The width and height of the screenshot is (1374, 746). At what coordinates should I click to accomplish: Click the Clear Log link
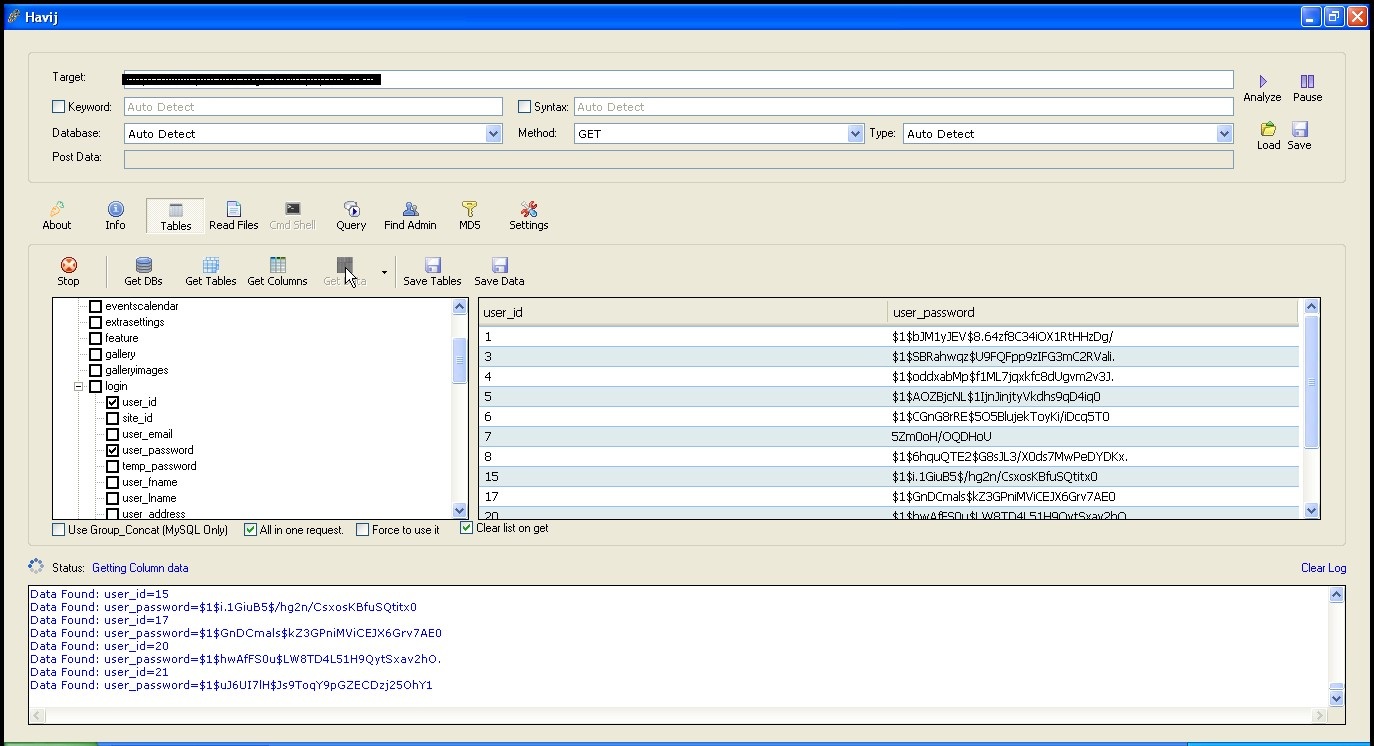tap(1323, 568)
